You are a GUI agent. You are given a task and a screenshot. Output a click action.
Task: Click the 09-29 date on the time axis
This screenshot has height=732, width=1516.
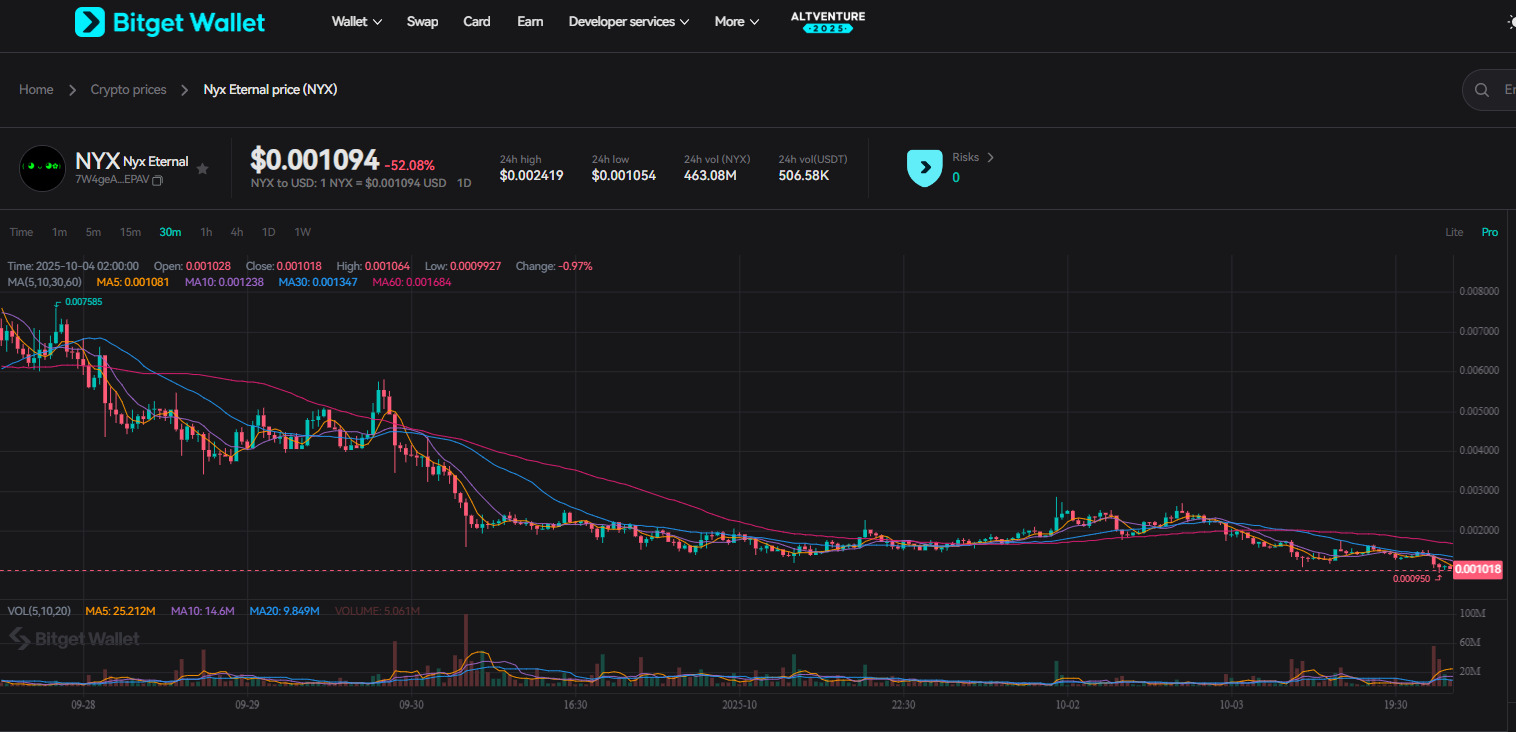(247, 705)
